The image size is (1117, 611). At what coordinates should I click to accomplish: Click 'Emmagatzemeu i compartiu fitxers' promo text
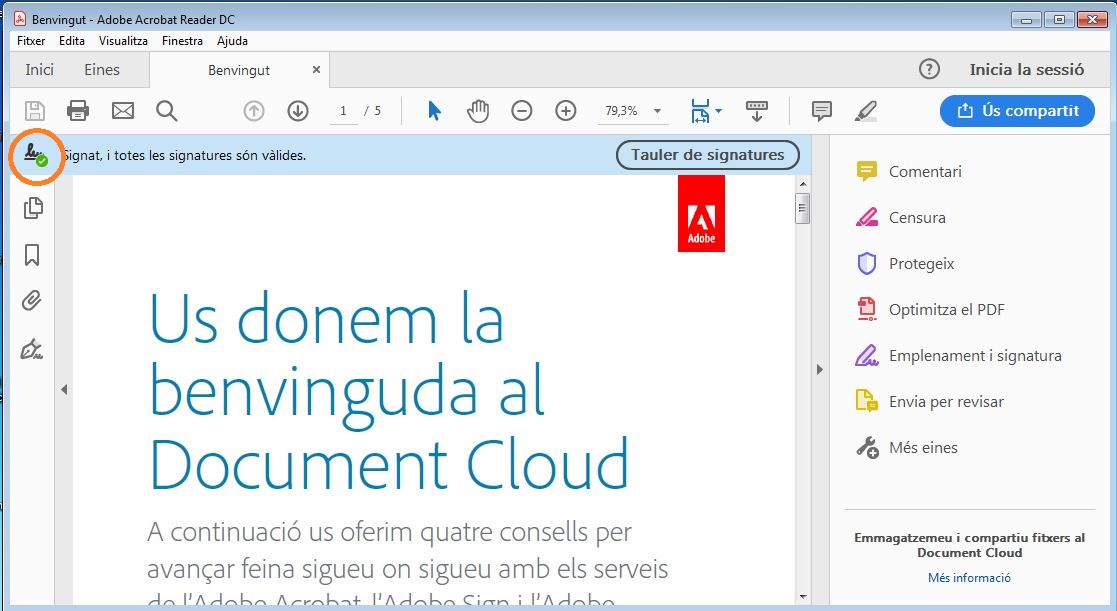[x=970, y=545]
